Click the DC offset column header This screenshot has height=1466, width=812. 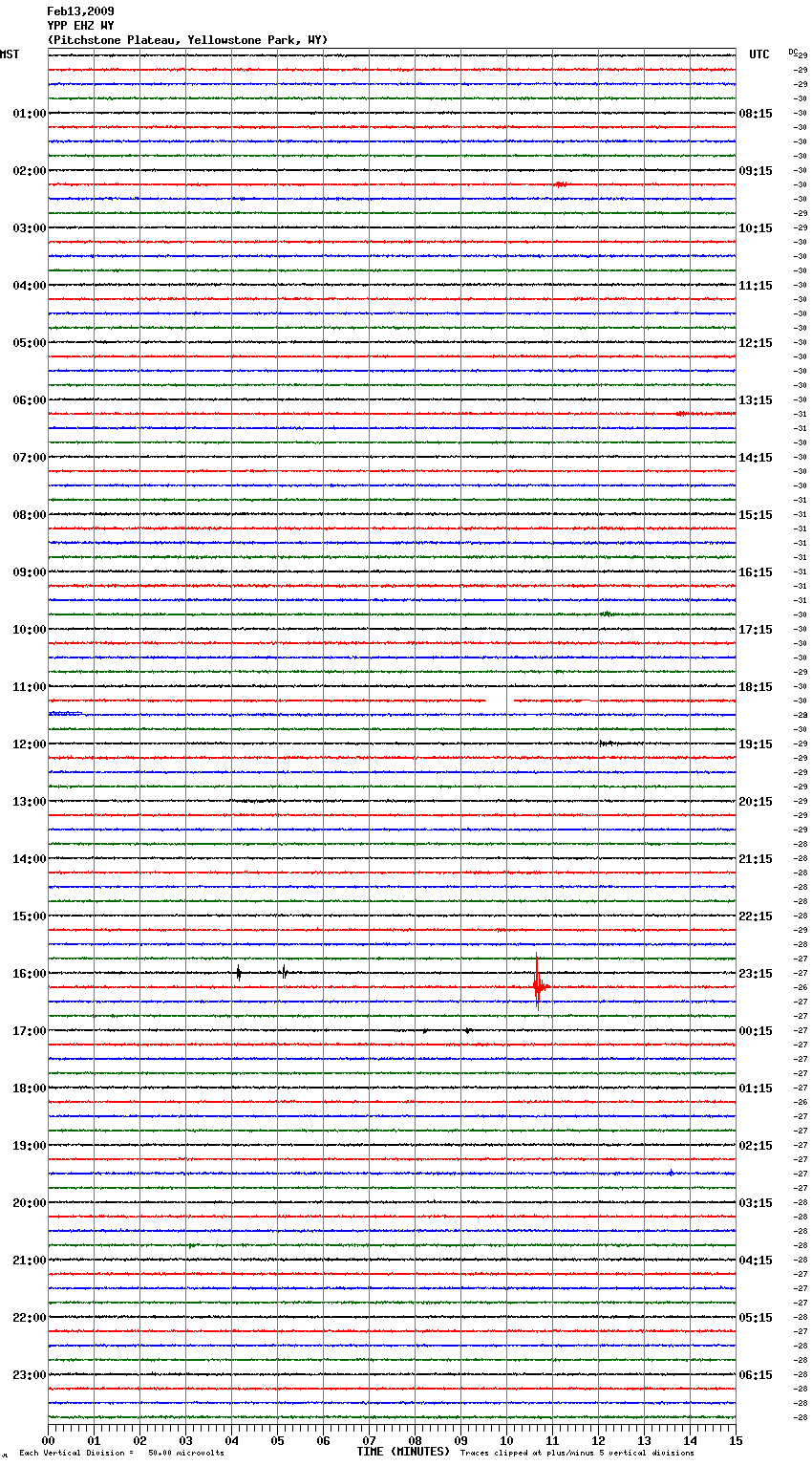(793, 52)
